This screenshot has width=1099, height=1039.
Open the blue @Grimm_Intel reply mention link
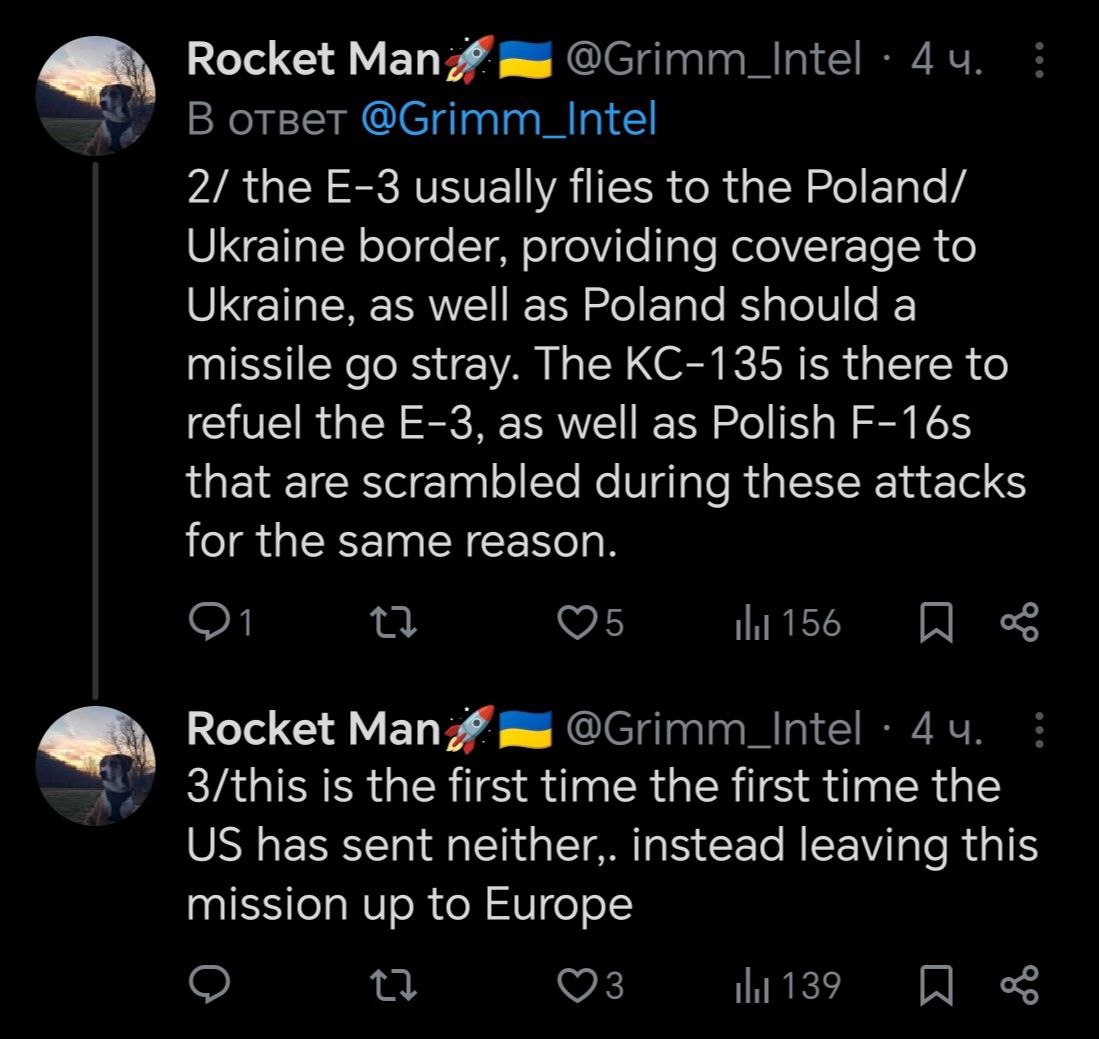tap(507, 120)
